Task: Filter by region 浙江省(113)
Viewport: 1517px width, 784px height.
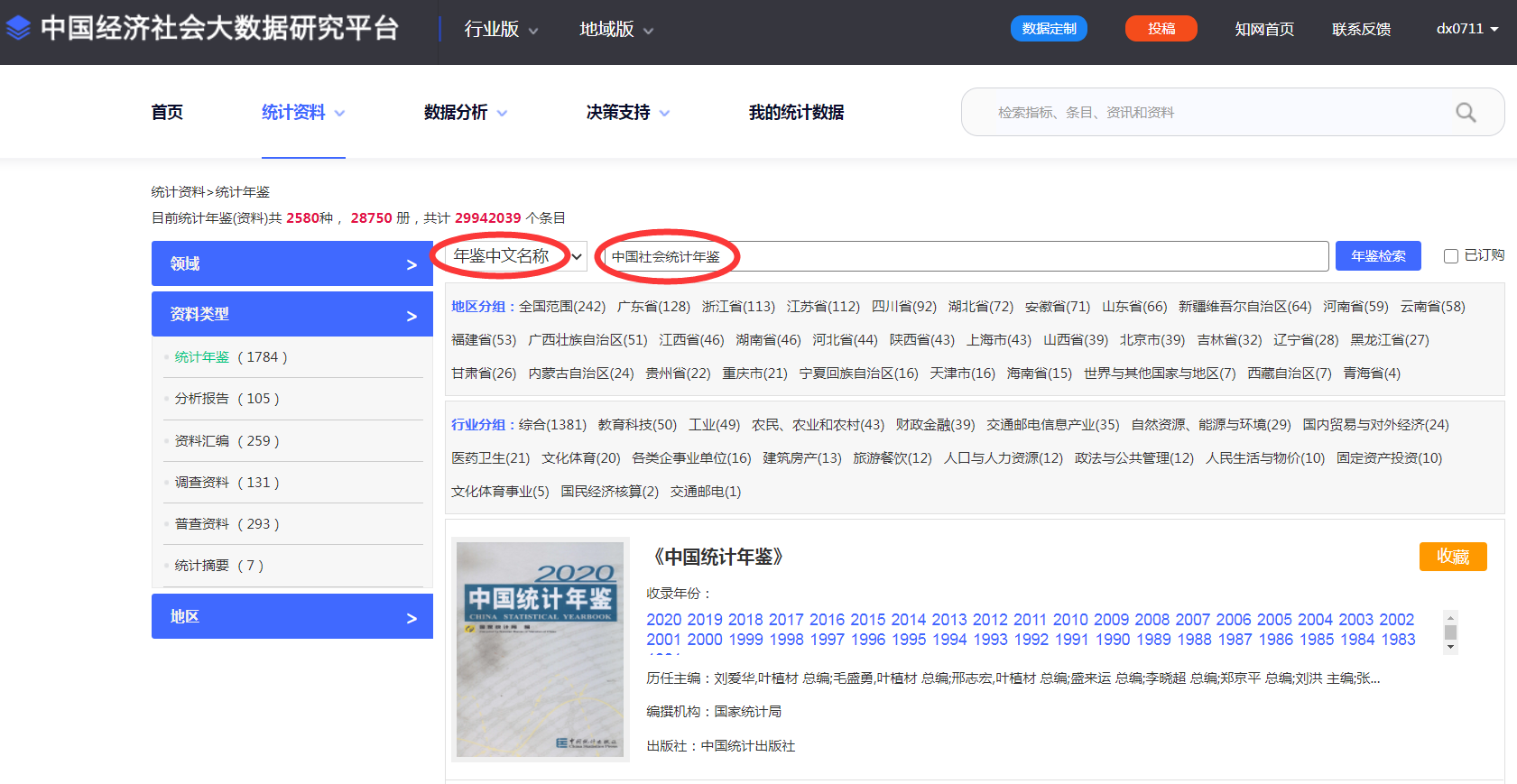Action: [x=738, y=307]
